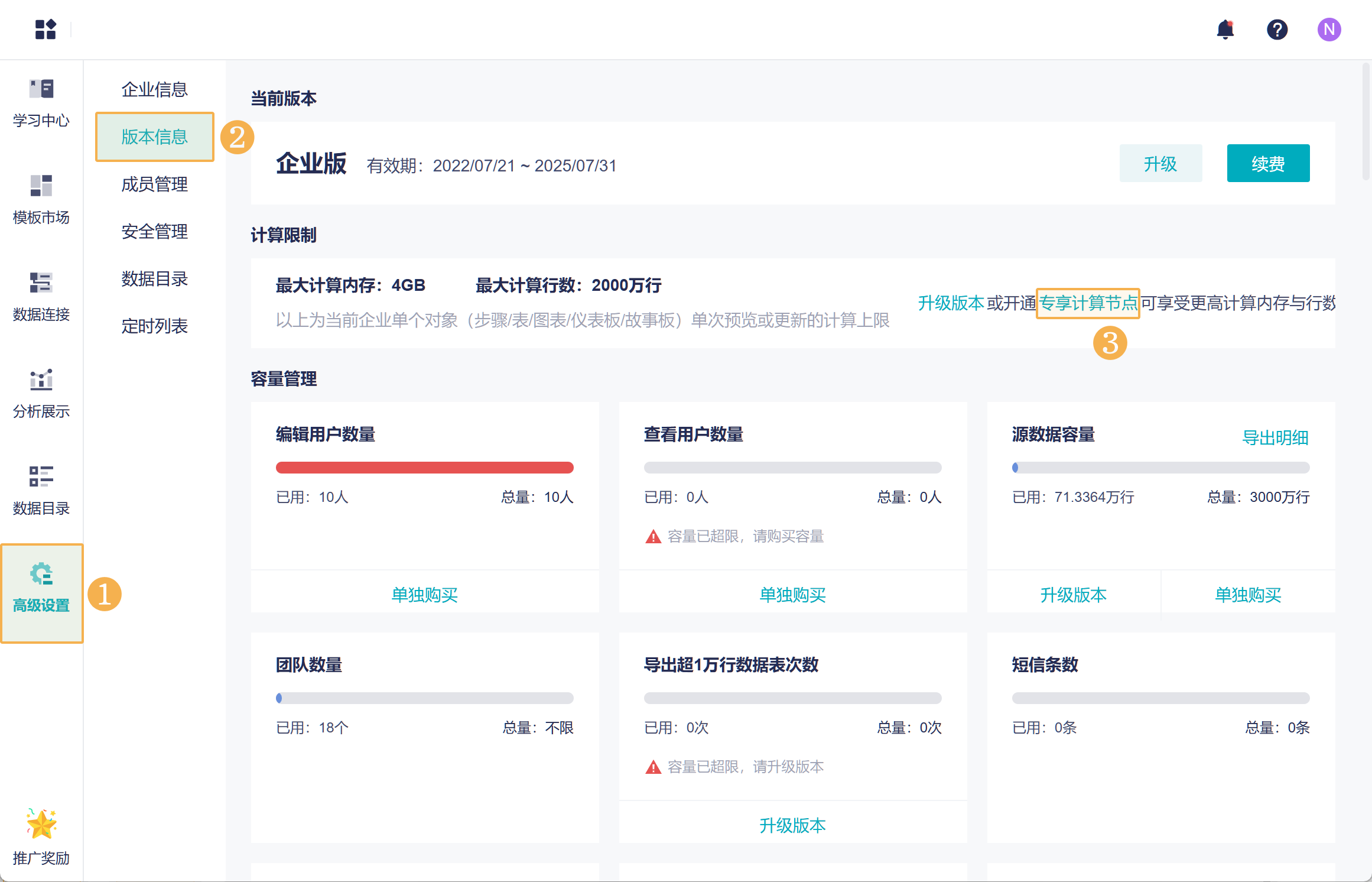Viewport: 1372px width, 882px height.
Task: Switch to 企业信息 menu item
Action: point(154,89)
